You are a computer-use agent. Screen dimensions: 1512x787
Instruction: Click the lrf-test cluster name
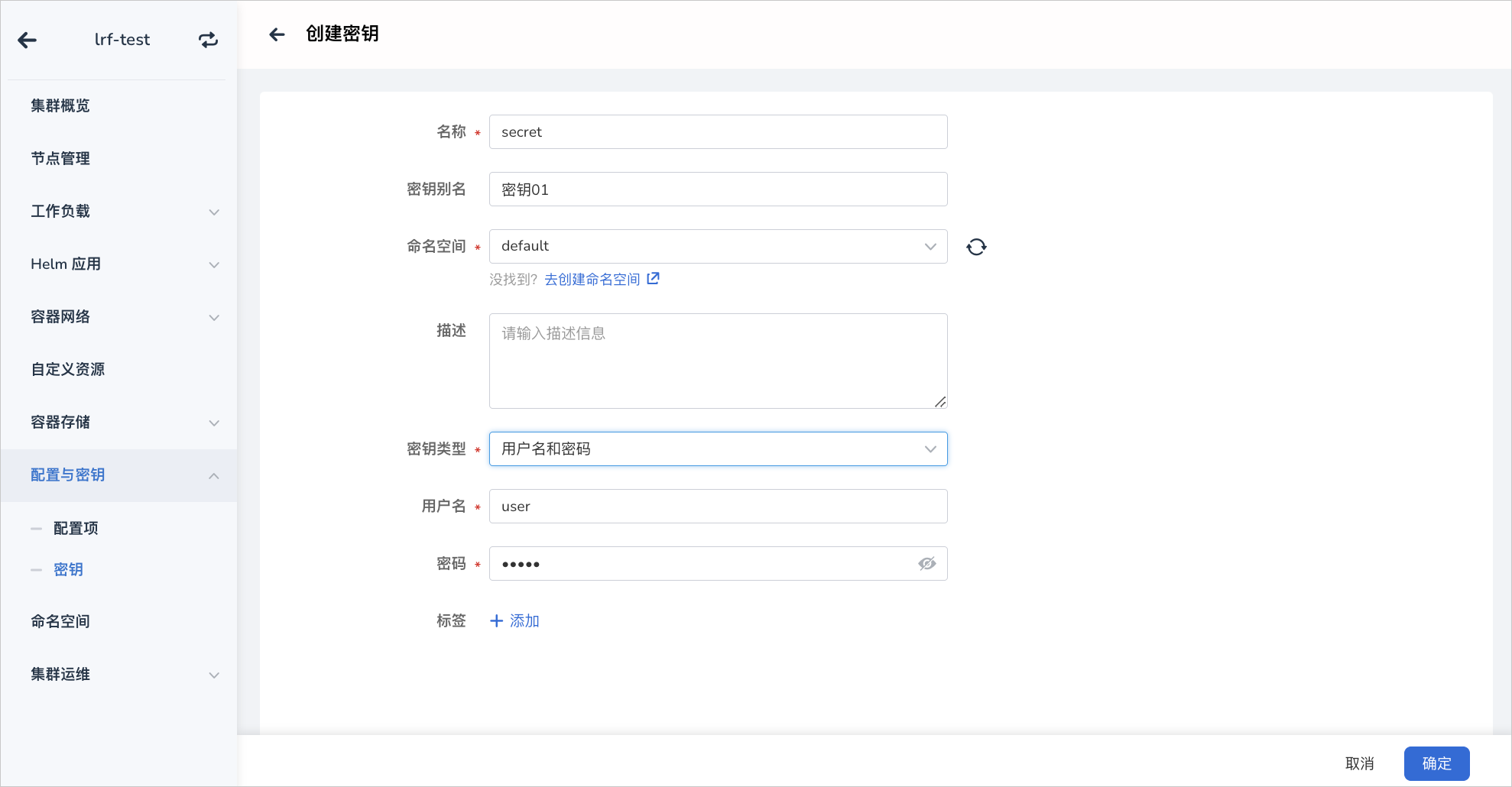point(122,40)
